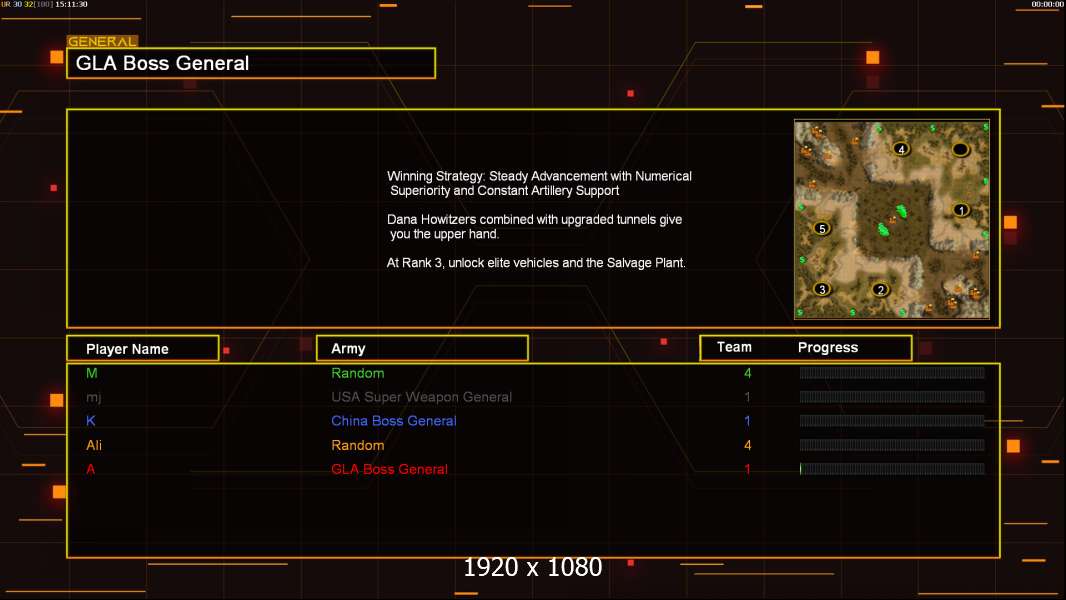Click team number 4 in M's row

pyautogui.click(x=747, y=373)
